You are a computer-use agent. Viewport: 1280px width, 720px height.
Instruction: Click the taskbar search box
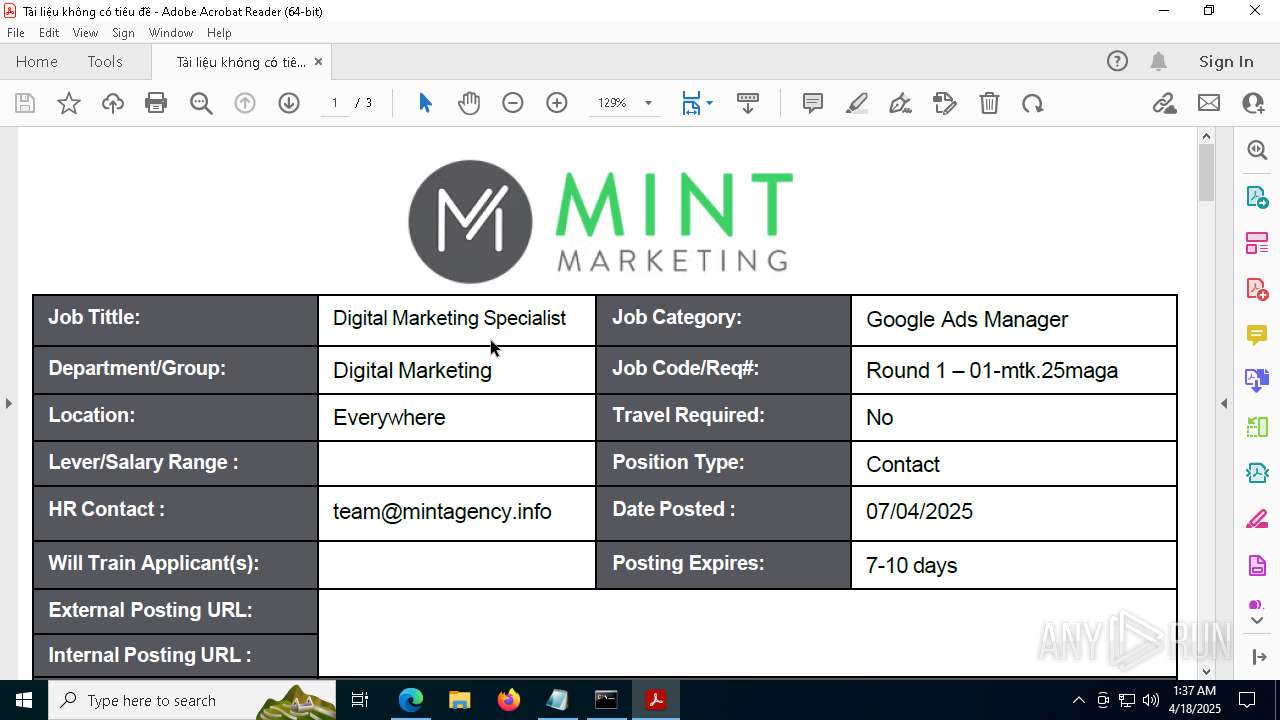pos(192,700)
